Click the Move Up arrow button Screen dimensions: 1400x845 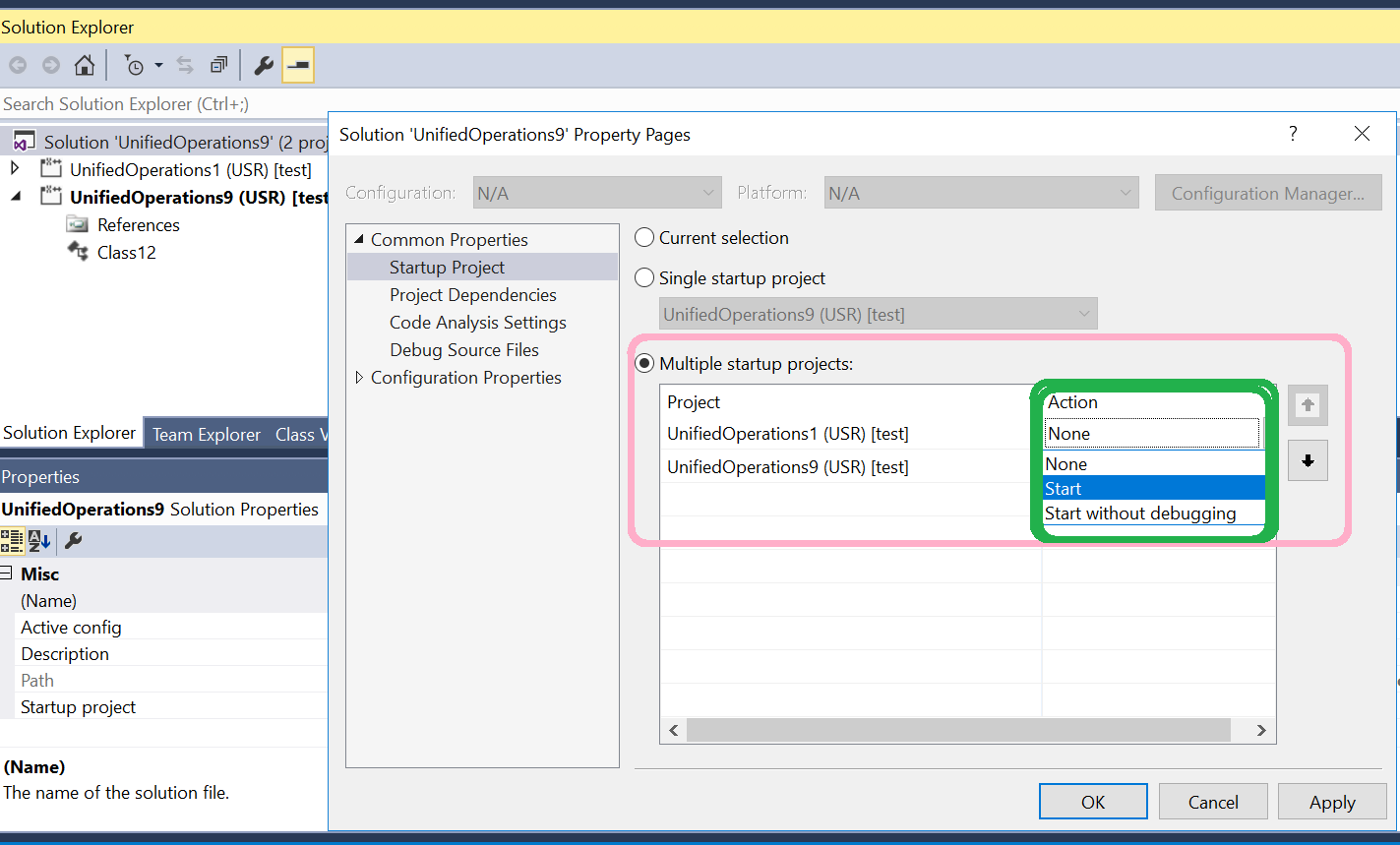click(x=1307, y=405)
